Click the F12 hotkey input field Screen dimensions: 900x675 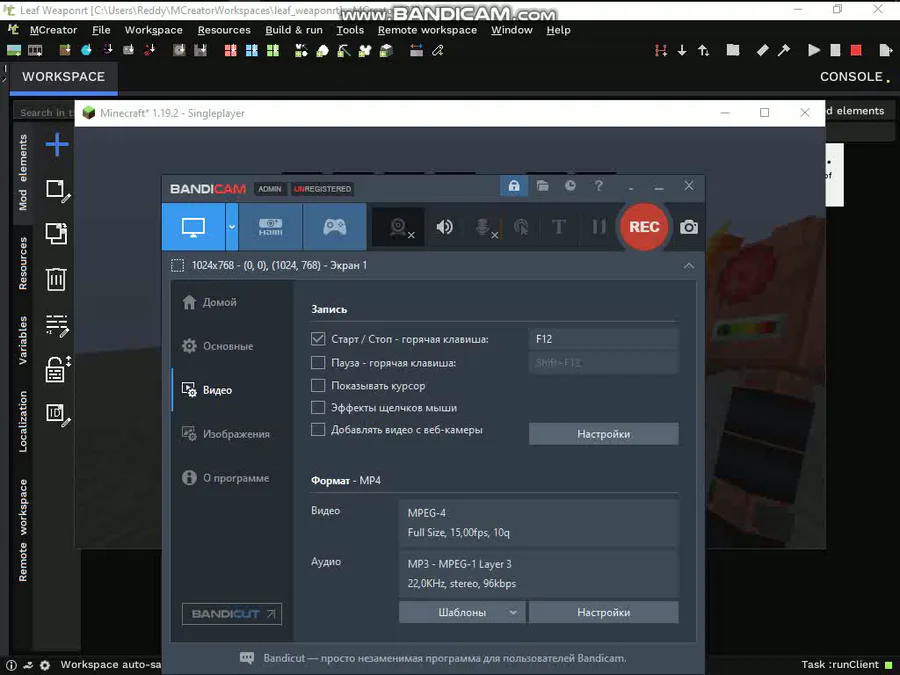click(x=603, y=339)
